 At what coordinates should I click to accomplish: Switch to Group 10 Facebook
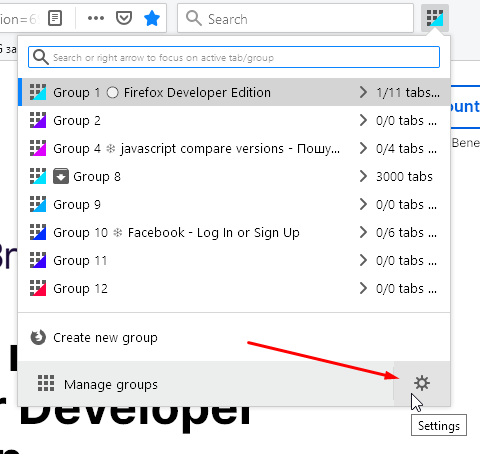tap(234, 232)
